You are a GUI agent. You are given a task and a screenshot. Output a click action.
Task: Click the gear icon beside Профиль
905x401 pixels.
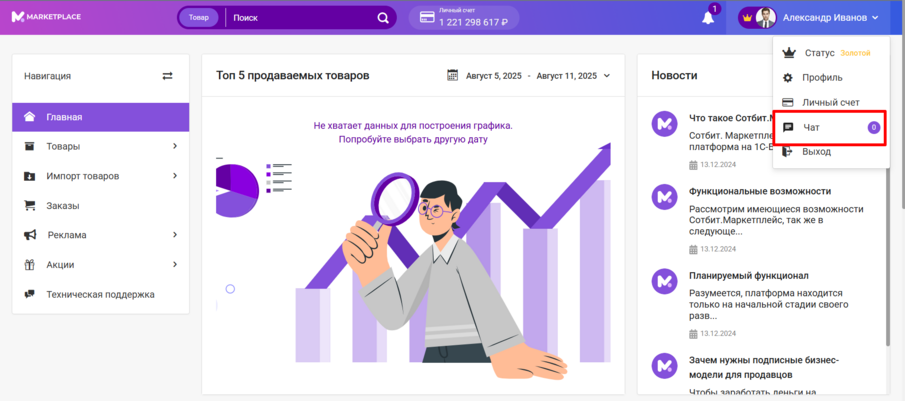pyautogui.click(x=787, y=78)
